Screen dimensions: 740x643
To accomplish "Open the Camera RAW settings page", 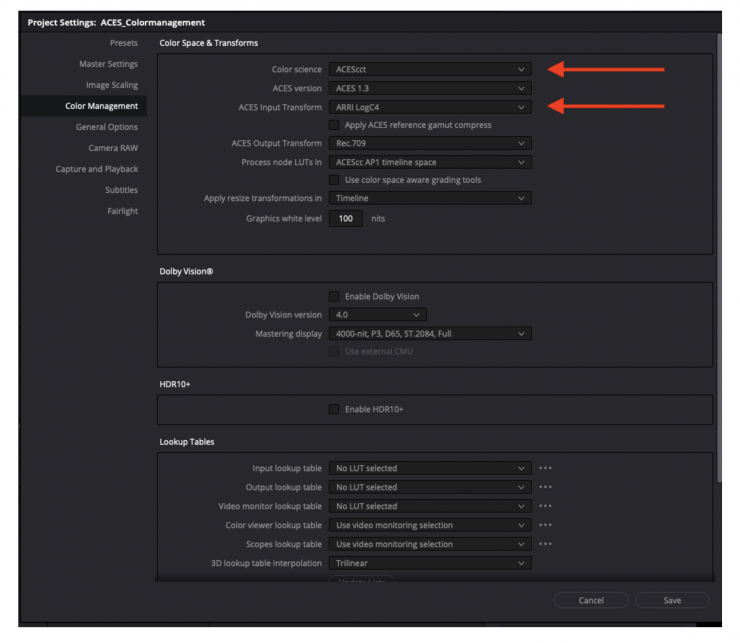I will click(112, 148).
